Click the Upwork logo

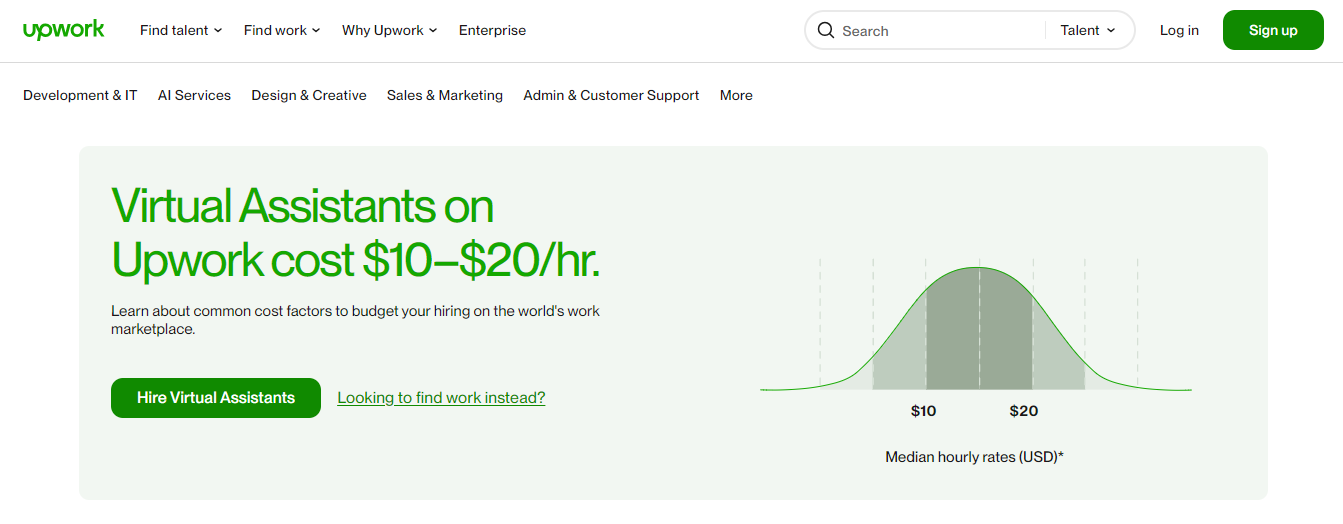click(x=64, y=30)
